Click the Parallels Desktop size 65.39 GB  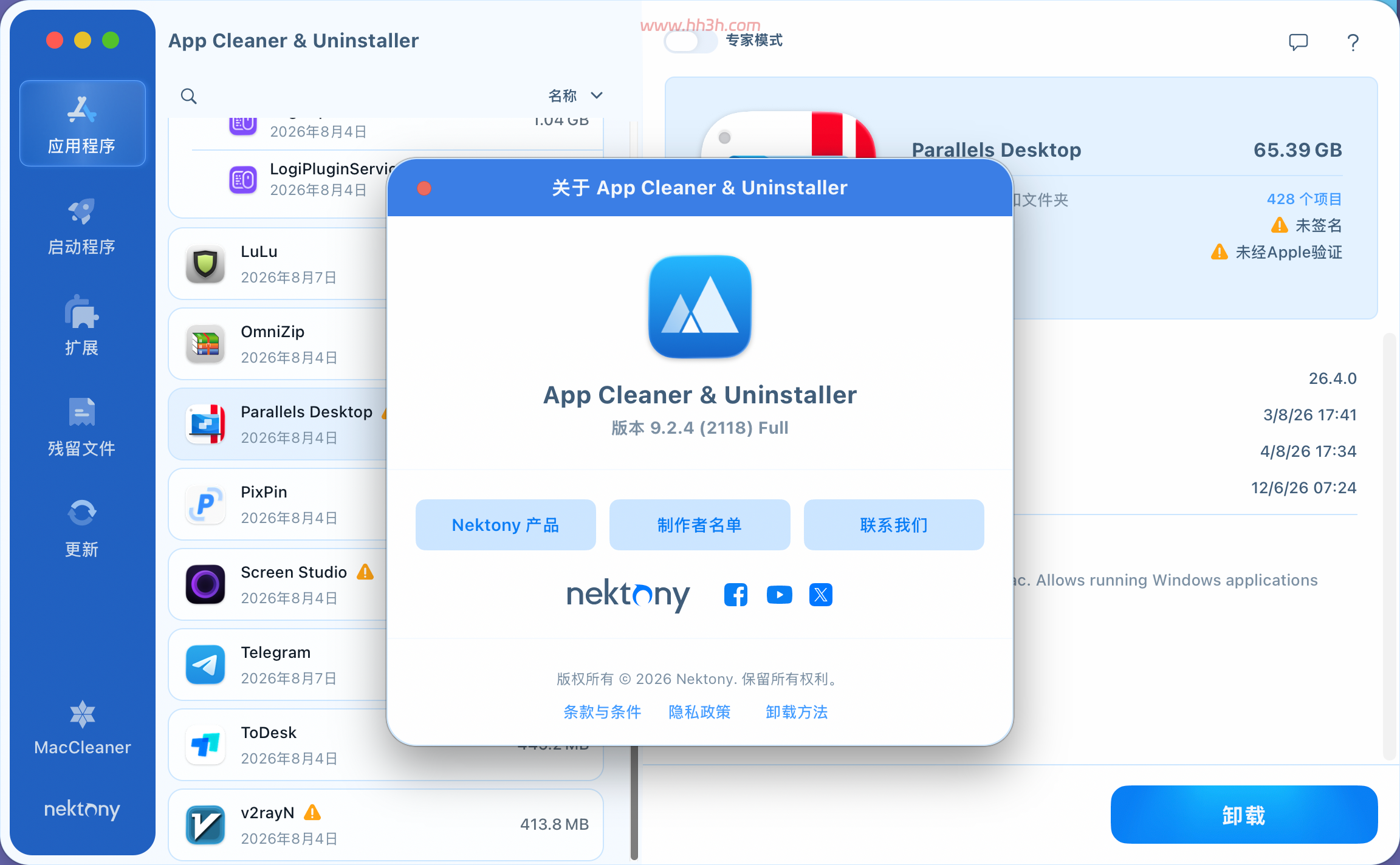pos(1298,150)
